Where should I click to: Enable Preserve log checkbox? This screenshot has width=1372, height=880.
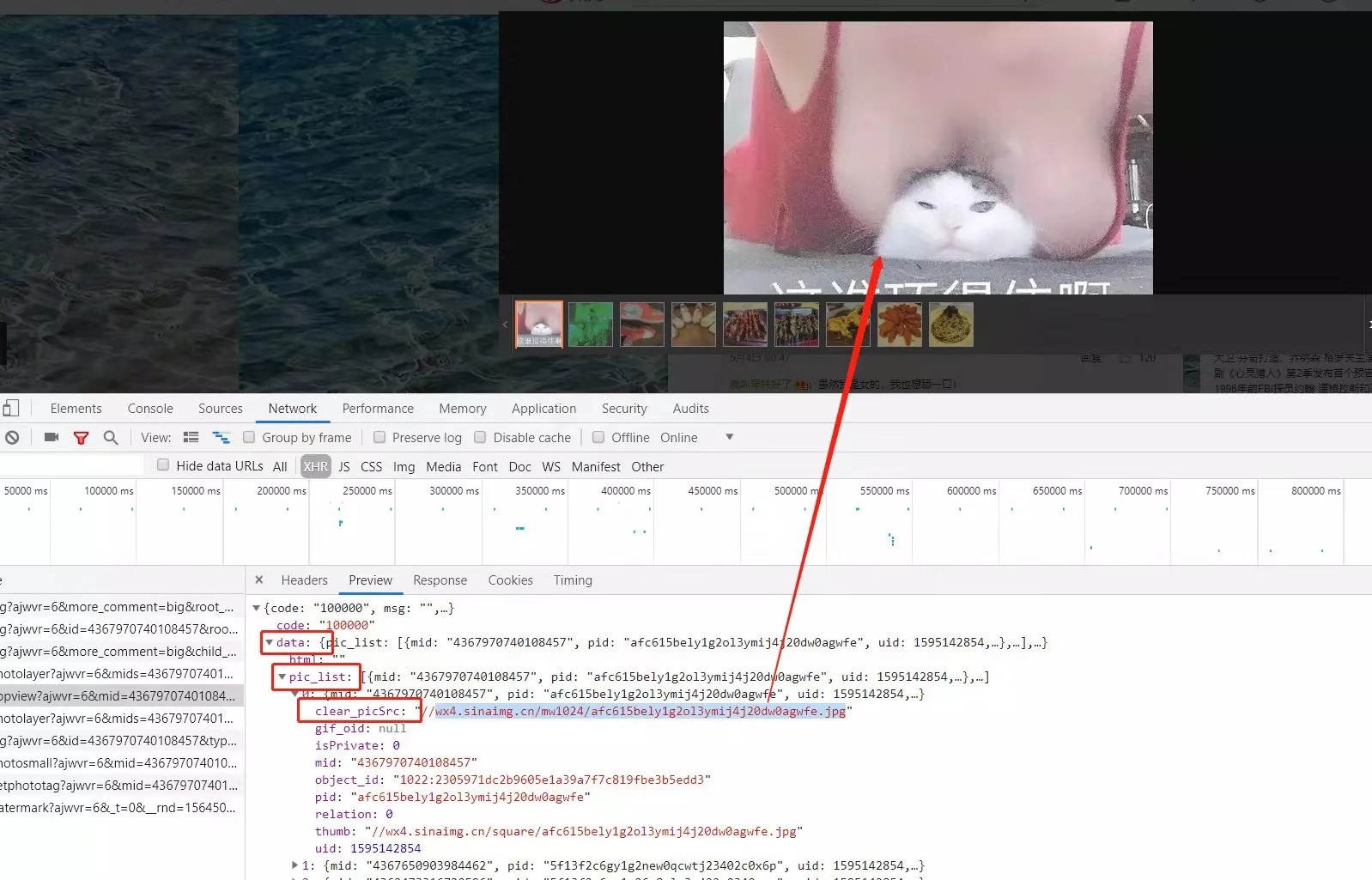click(379, 438)
